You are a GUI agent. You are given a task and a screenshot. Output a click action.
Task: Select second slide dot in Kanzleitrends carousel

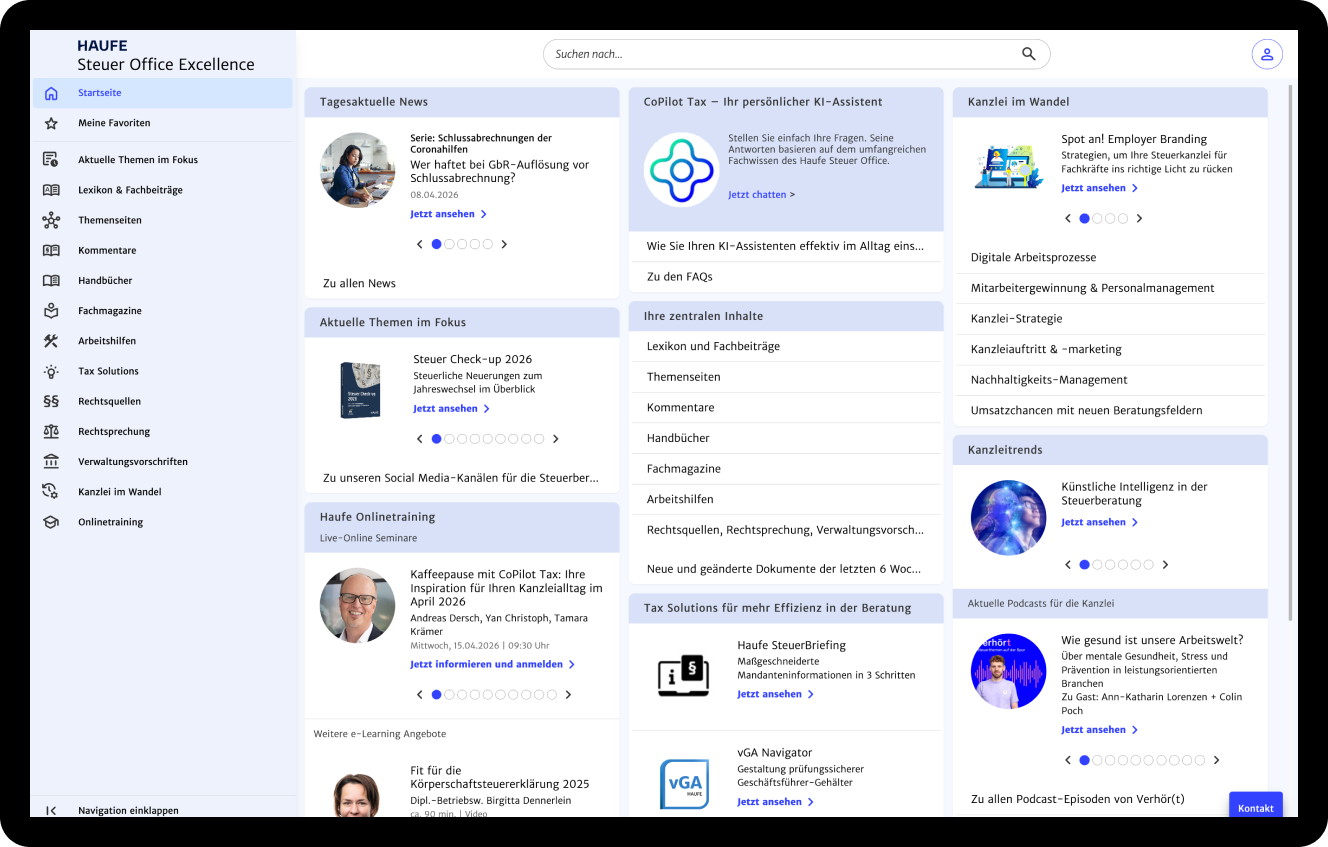point(1097,565)
